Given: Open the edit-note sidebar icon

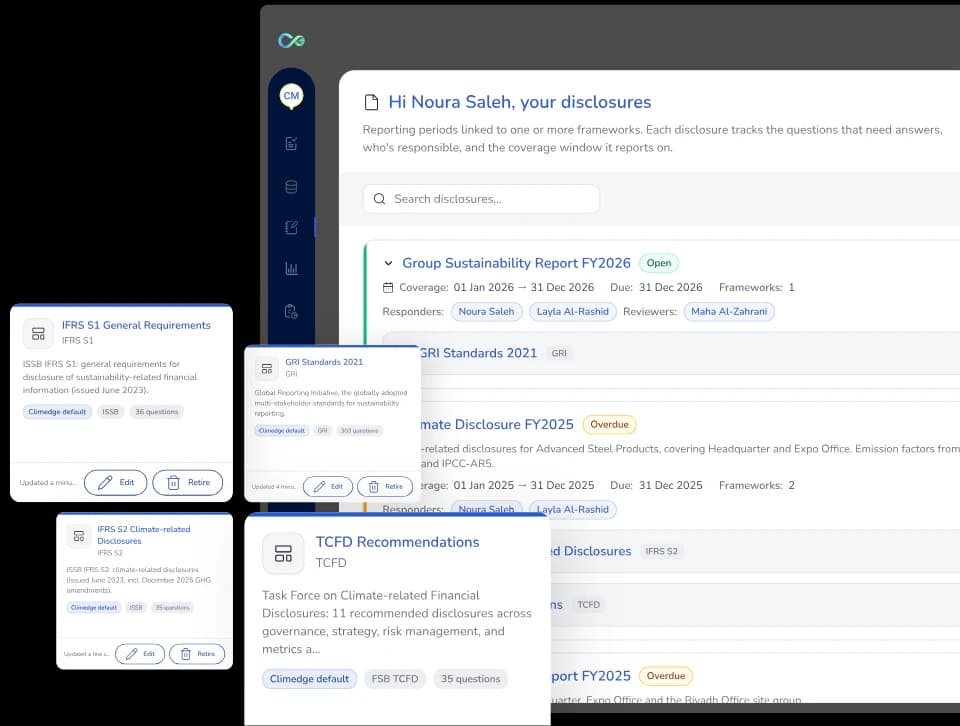Looking at the screenshot, I should click(291, 228).
